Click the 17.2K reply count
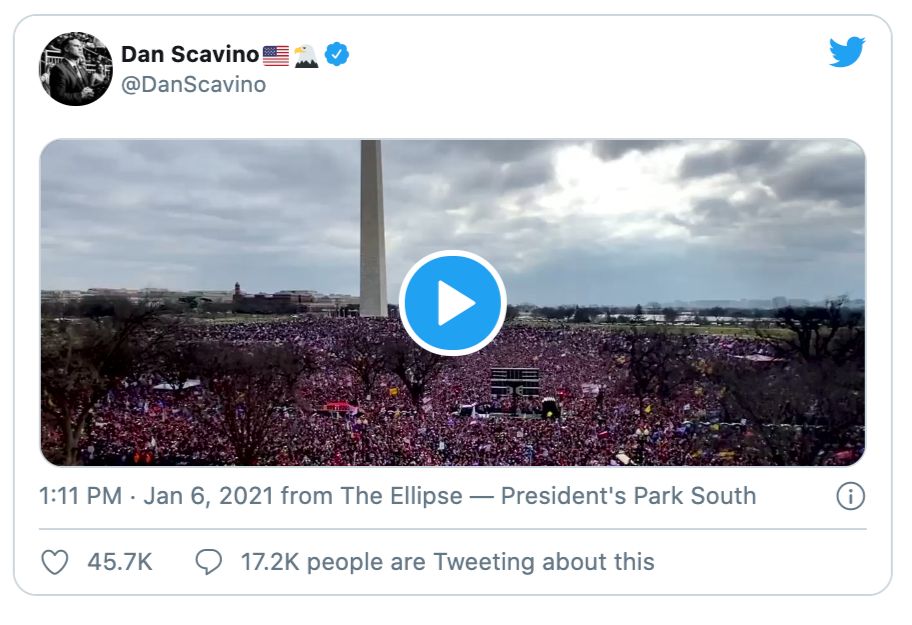This screenshot has width=912, height=625. tap(270, 562)
